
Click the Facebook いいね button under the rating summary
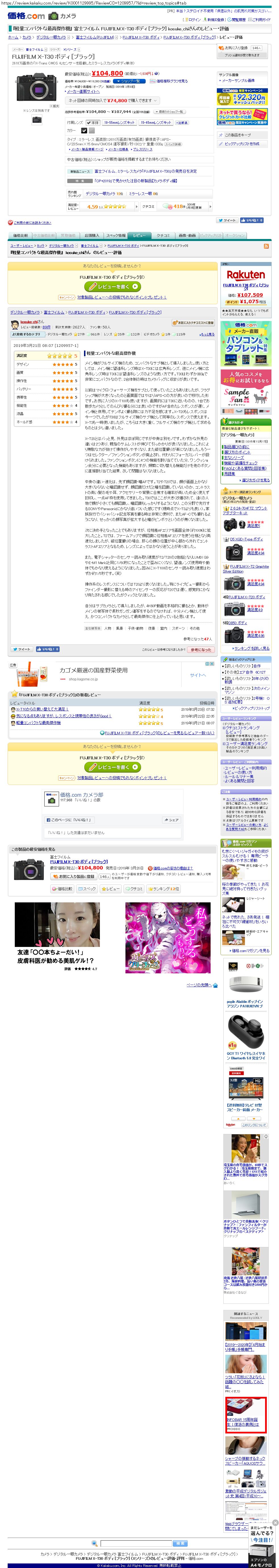coord(251,220)
